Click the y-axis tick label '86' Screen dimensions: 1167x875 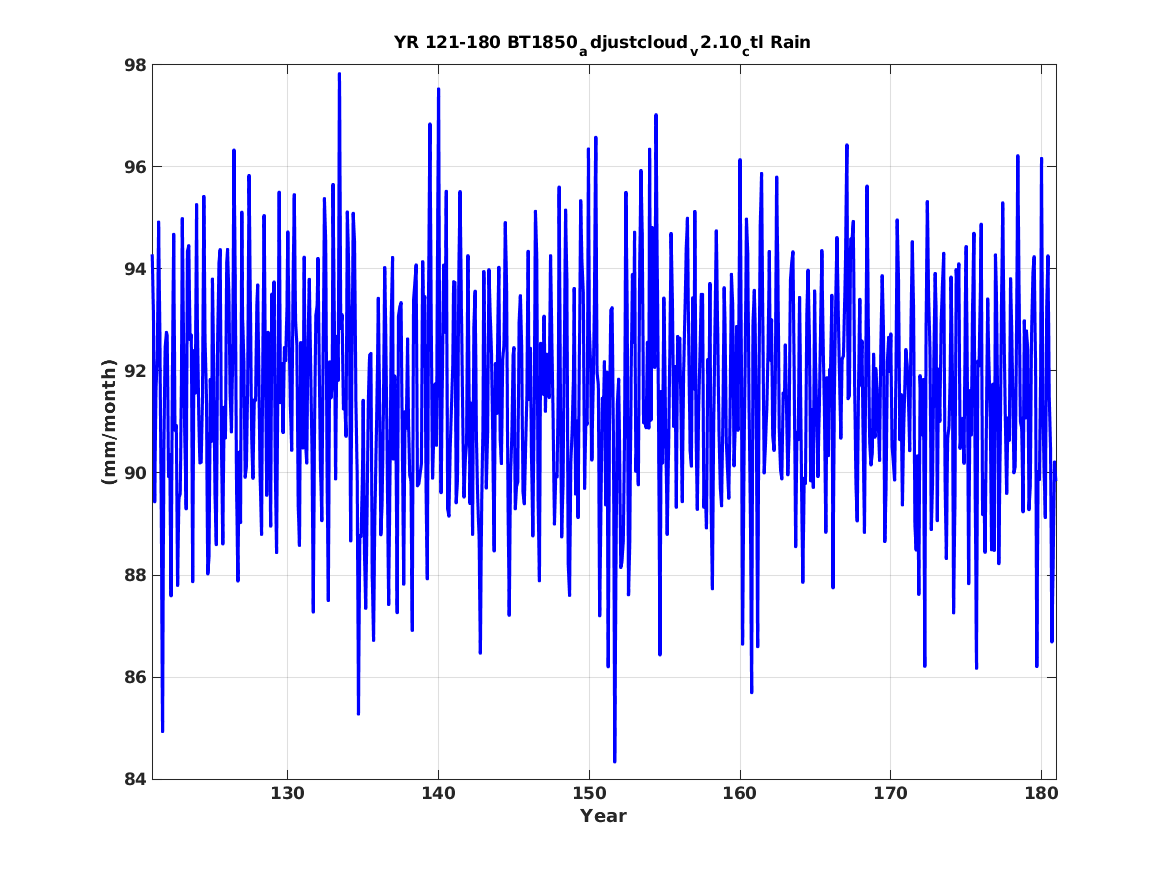point(135,677)
